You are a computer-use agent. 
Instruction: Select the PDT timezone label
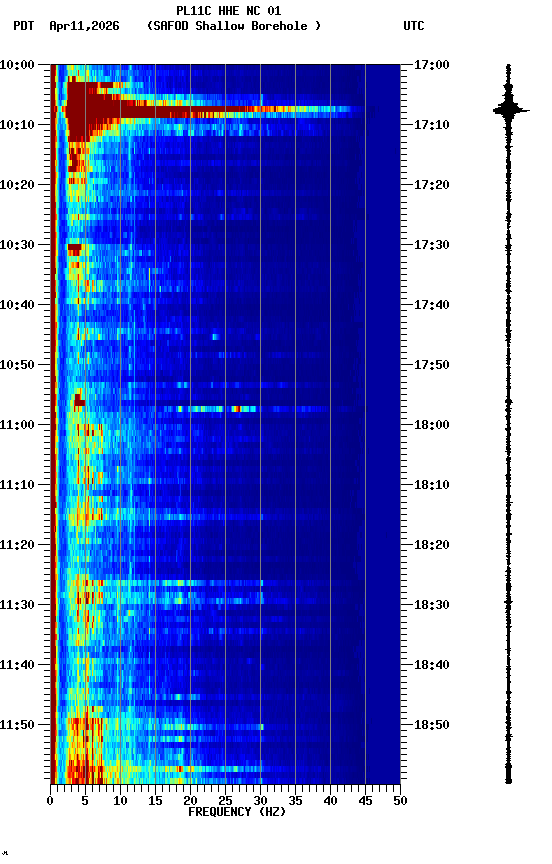point(24,26)
